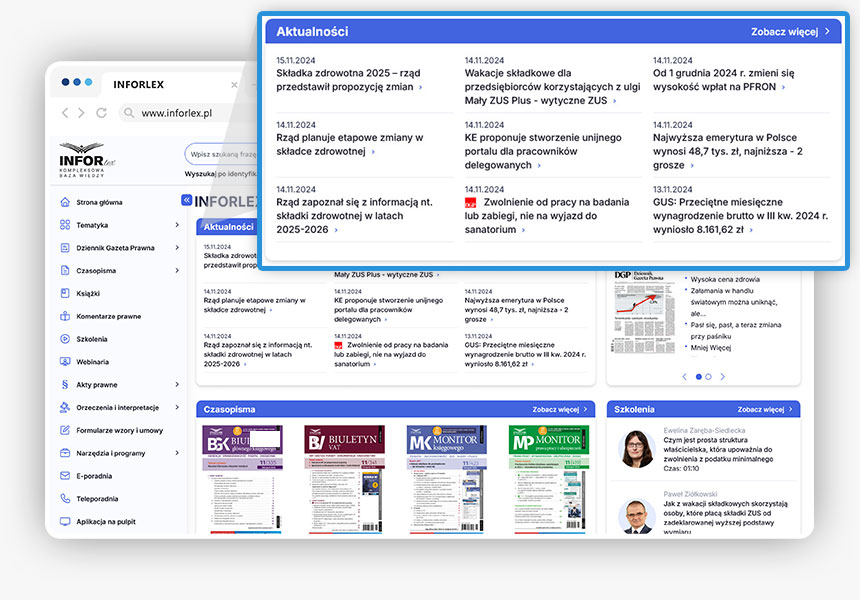Select the second carousel dot indicator
Screen dimensions: 860x600
[708, 377]
